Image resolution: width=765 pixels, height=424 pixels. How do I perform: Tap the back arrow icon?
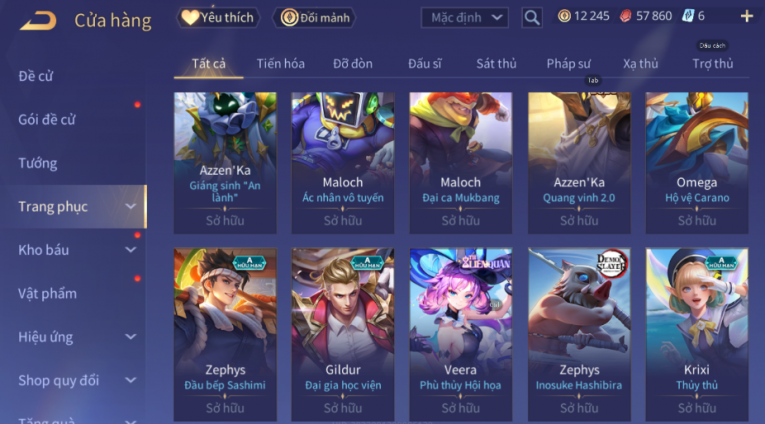point(38,20)
